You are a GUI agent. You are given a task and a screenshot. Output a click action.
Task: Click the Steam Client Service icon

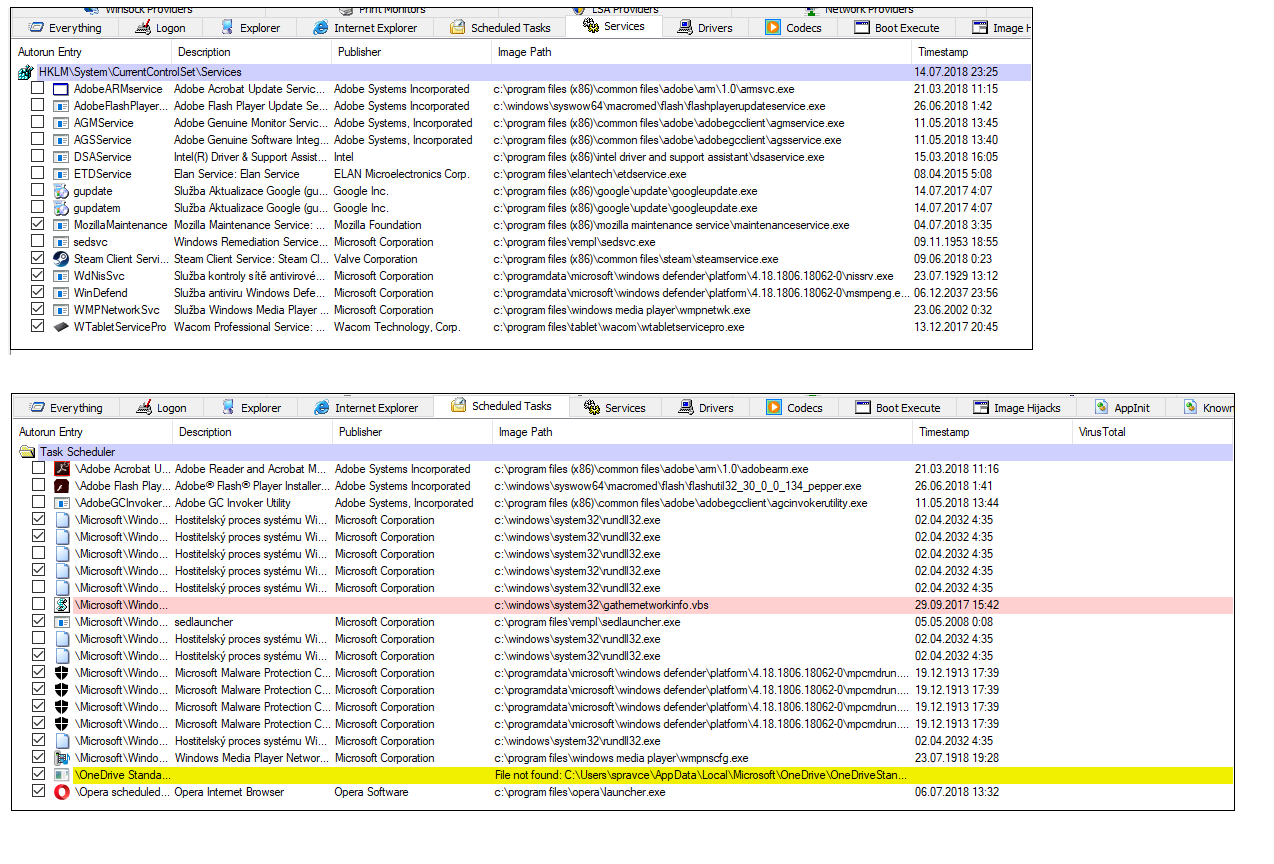click(61, 259)
